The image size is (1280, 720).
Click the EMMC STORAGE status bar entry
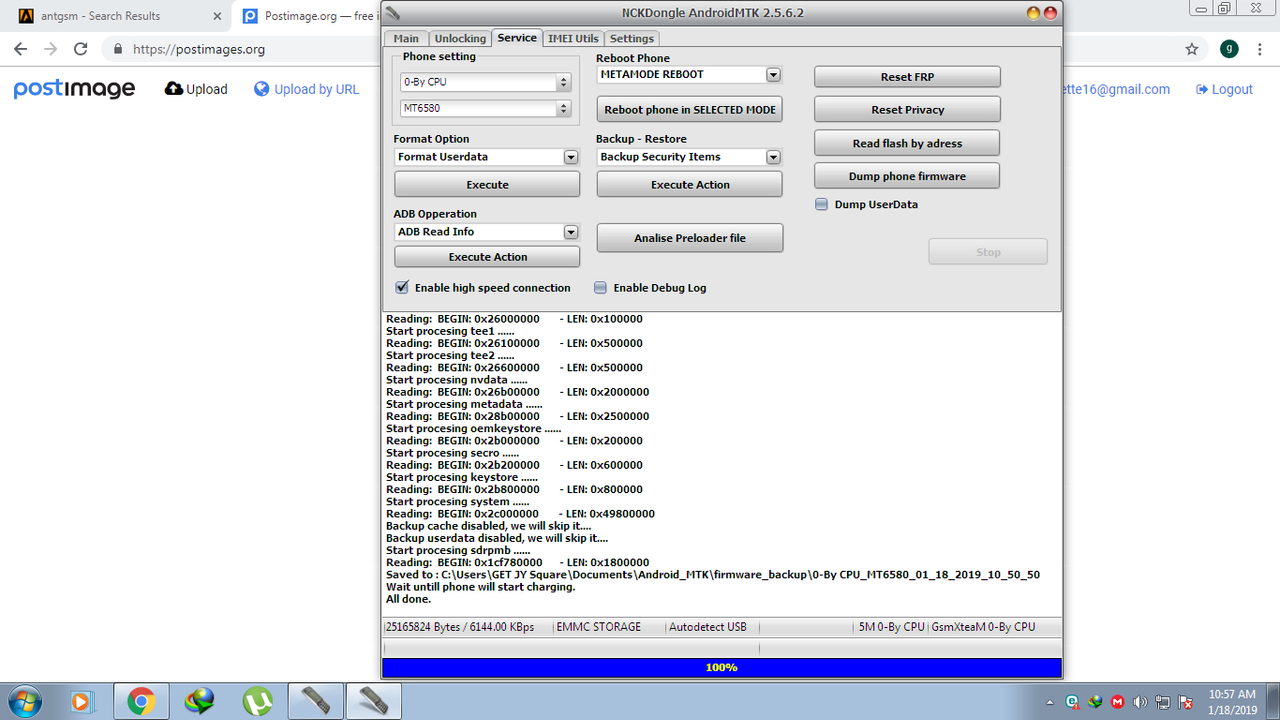click(599, 627)
